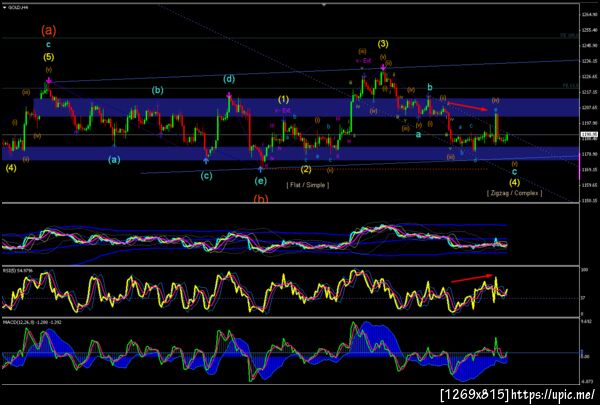The width and height of the screenshot is (600, 405).
Task: Click the MACD(12,26,9) indicator label
Action: click(x=32, y=322)
